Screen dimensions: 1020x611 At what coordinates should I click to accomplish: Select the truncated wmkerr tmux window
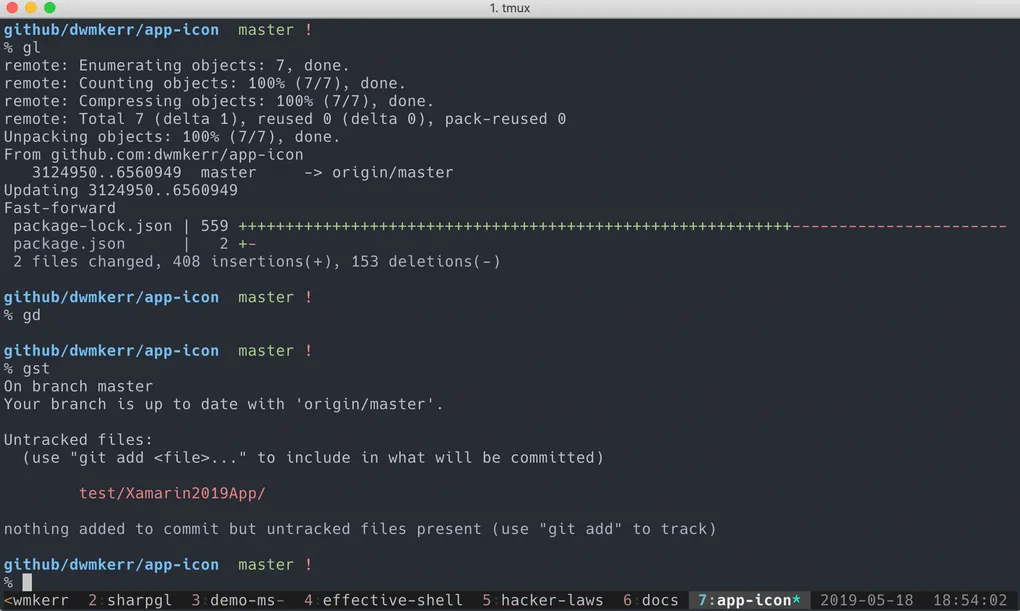pyautogui.click(x=36, y=601)
